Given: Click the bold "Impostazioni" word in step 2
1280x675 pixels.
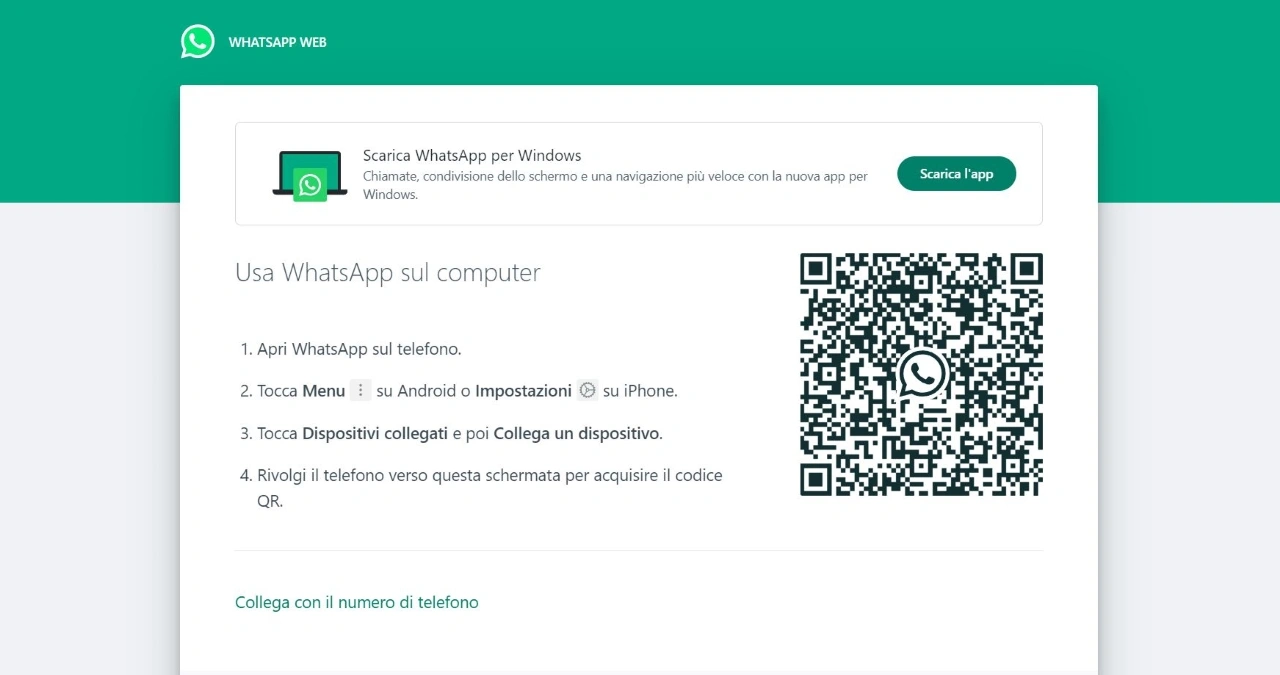Looking at the screenshot, I should pyautogui.click(x=523, y=391).
